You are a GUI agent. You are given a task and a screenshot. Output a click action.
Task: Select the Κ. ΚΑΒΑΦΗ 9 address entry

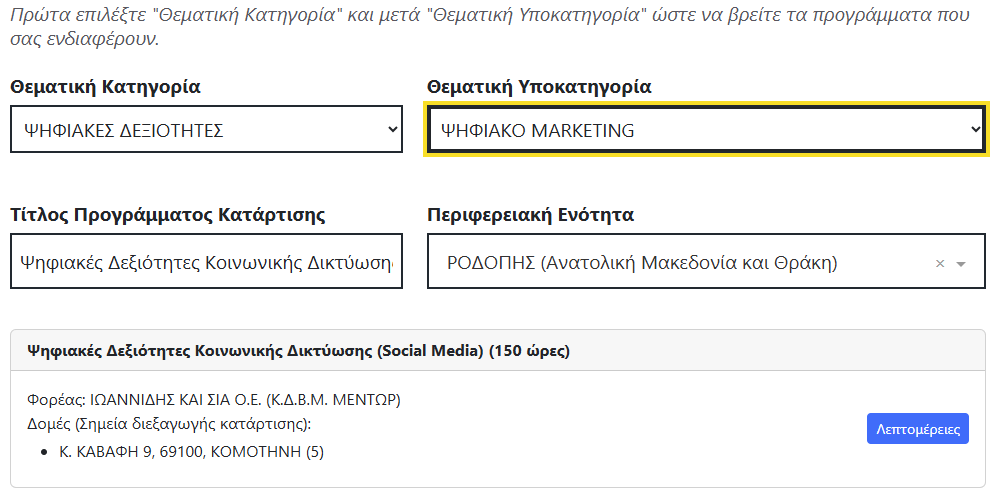(x=192, y=452)
